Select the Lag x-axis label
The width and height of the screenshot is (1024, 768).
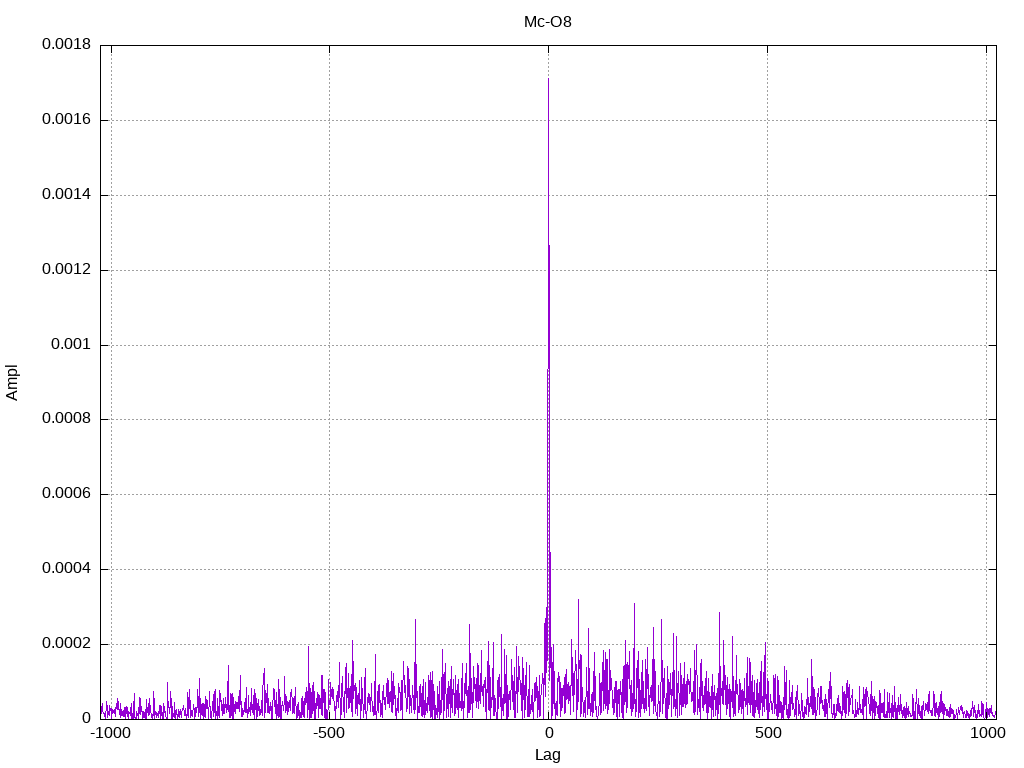548,755
